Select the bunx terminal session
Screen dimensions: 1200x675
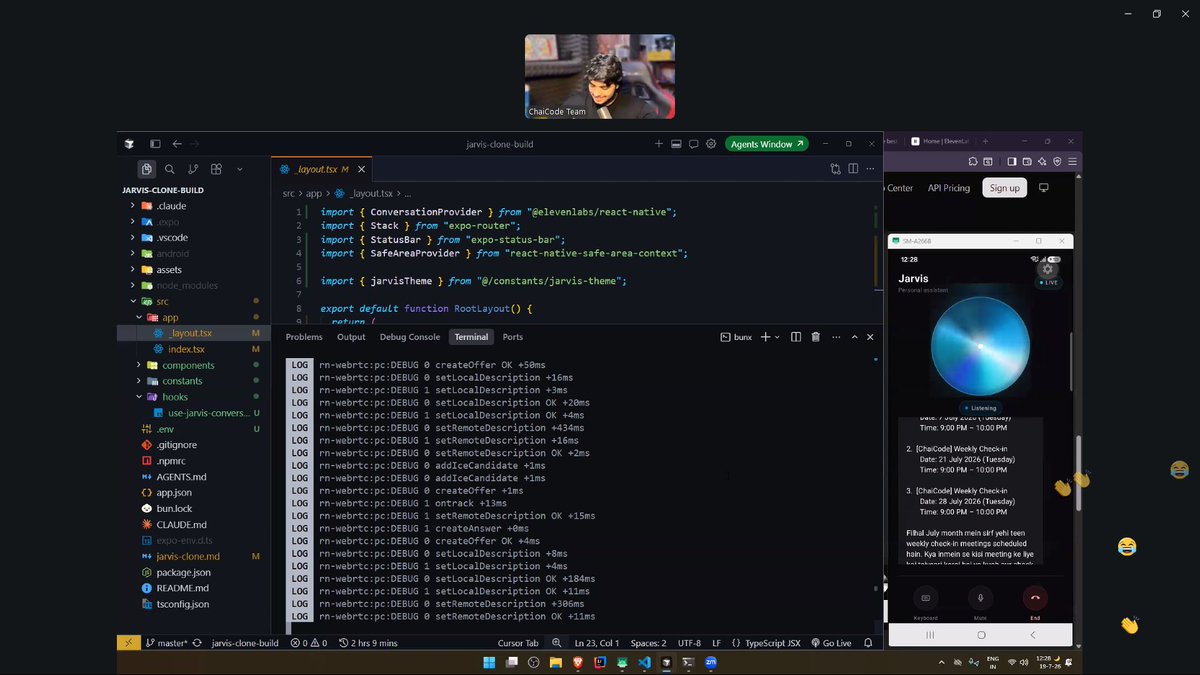coord(736,337)
